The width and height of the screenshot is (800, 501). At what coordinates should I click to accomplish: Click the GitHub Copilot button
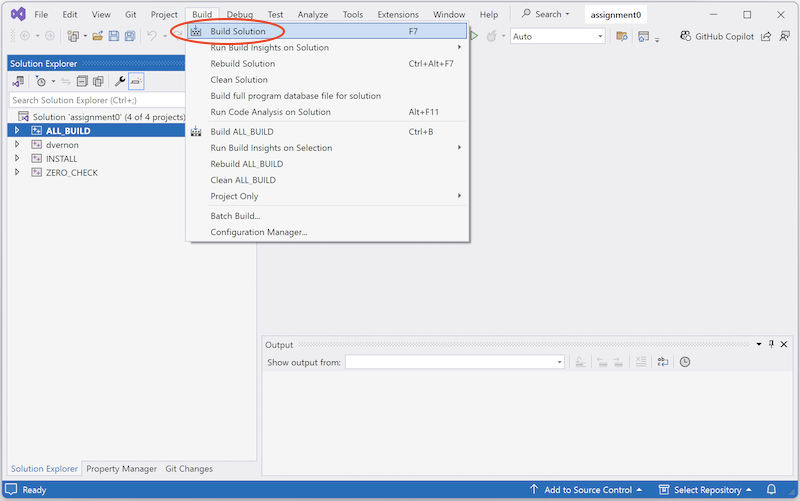tap(716, 36)
